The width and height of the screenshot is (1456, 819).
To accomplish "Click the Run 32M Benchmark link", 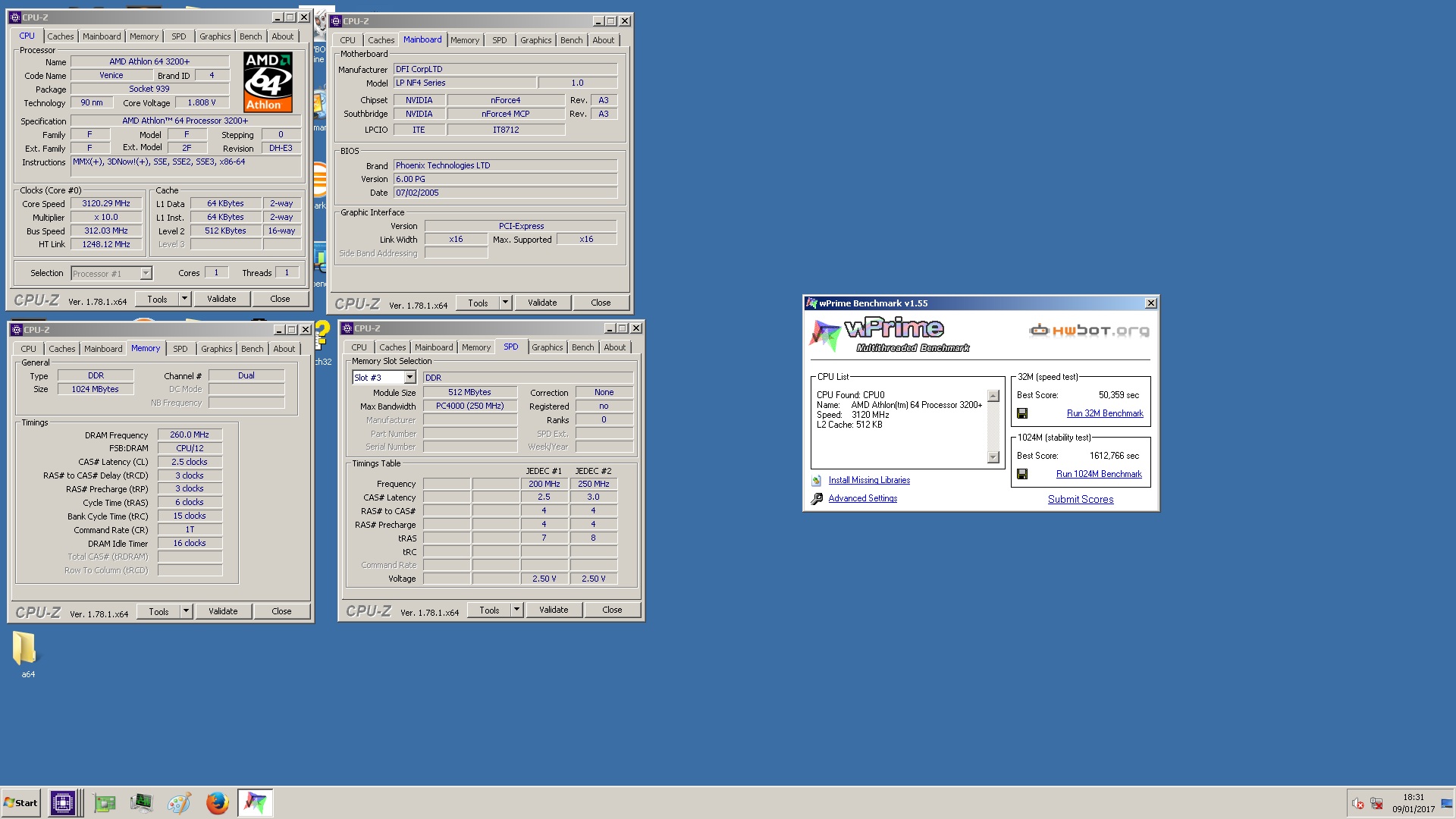I will pyautogui.click(x=1105, y=413).
